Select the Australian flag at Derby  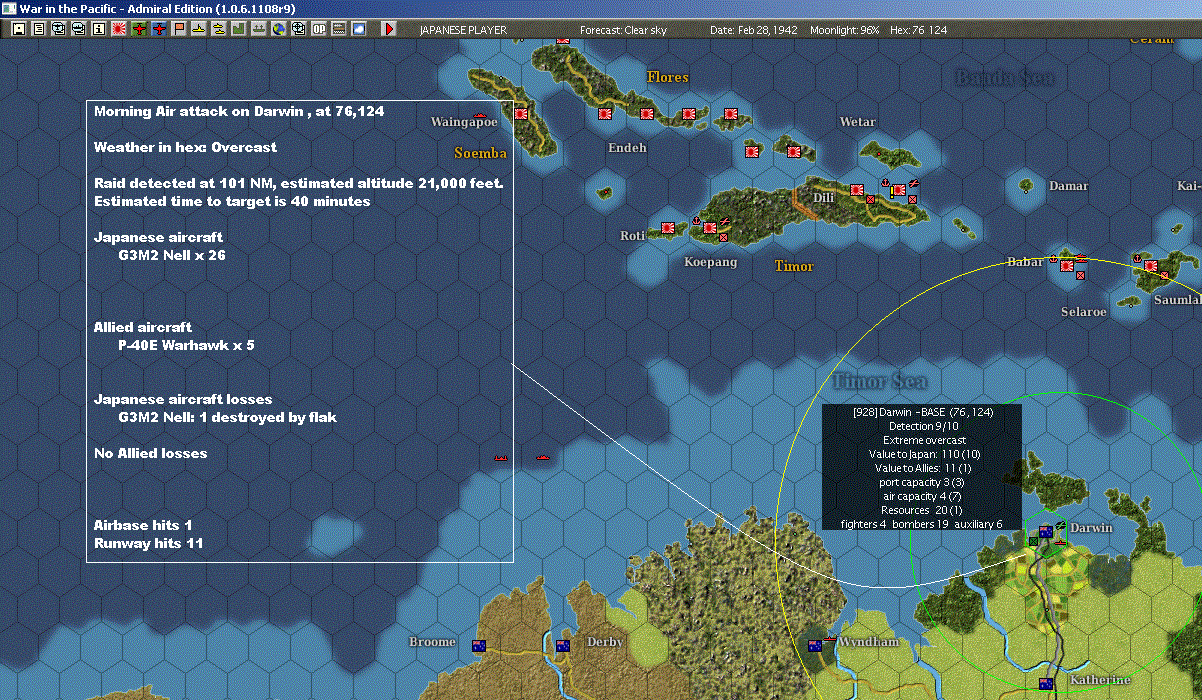pyautogui.click(x=562, y=646)
